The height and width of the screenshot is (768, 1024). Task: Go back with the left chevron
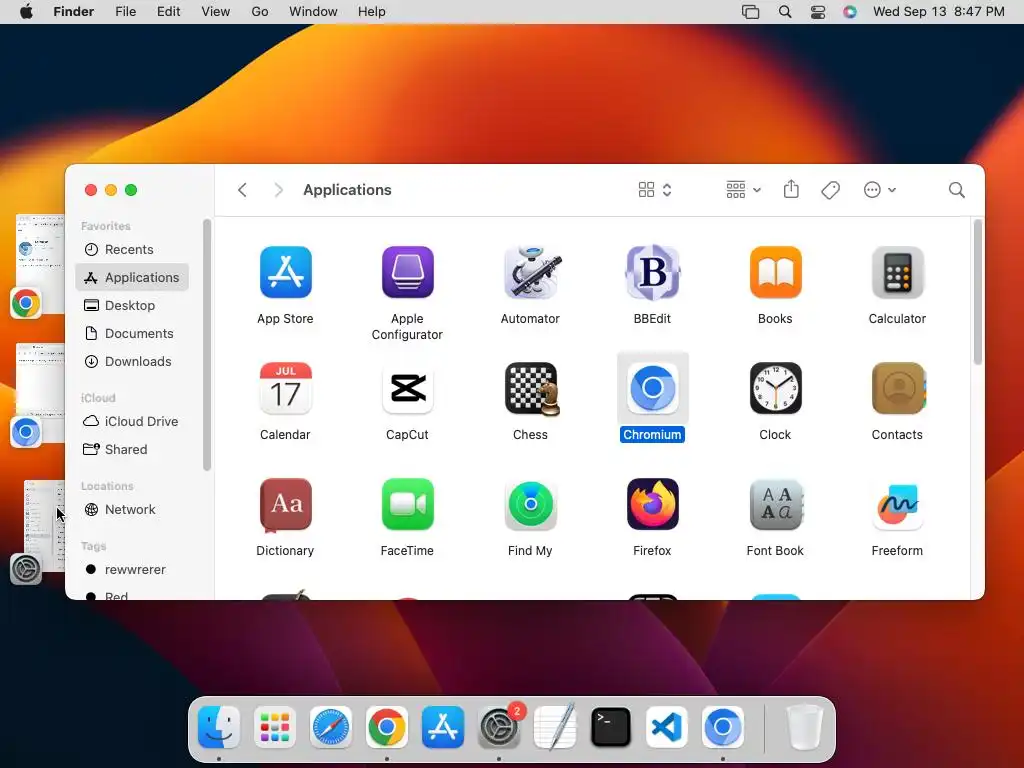[x=242, y=190]
